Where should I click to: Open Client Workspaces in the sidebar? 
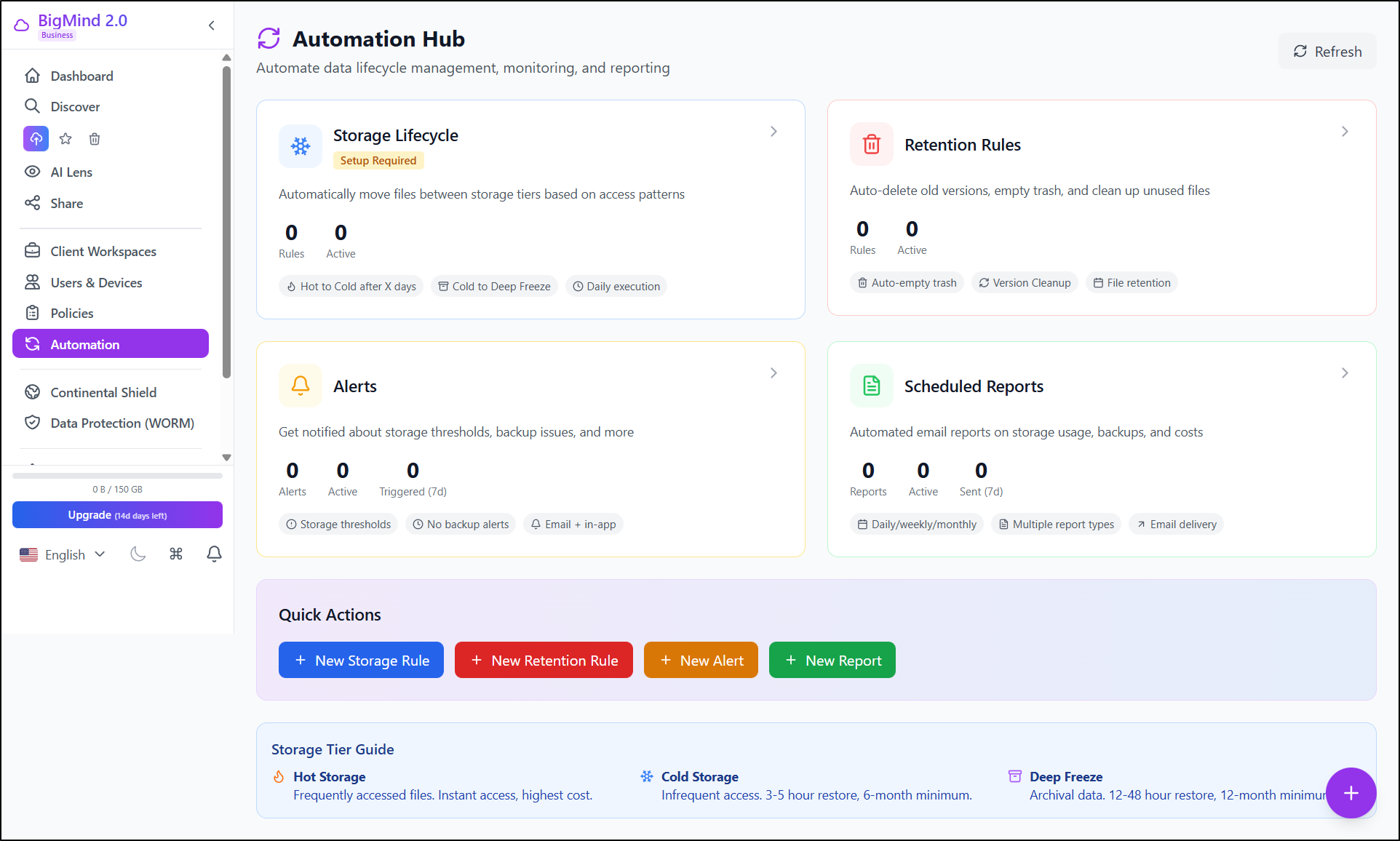103,251
